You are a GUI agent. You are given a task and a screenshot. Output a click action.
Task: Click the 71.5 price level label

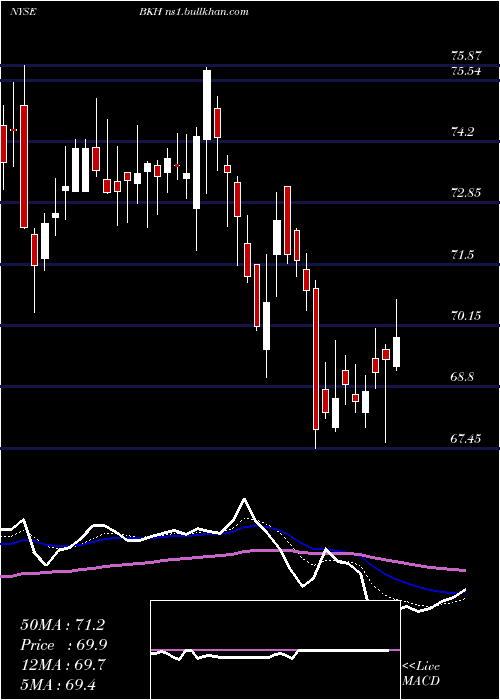[462, 255]
